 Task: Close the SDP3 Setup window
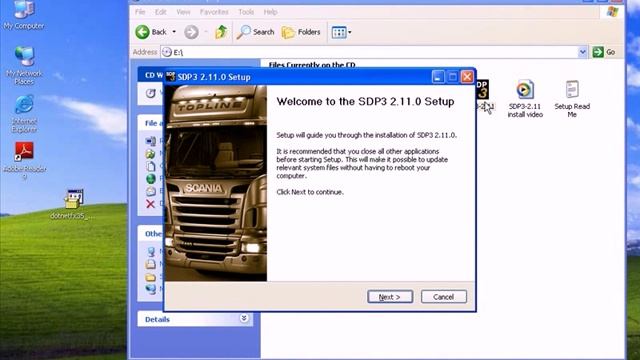coord(467,77)
